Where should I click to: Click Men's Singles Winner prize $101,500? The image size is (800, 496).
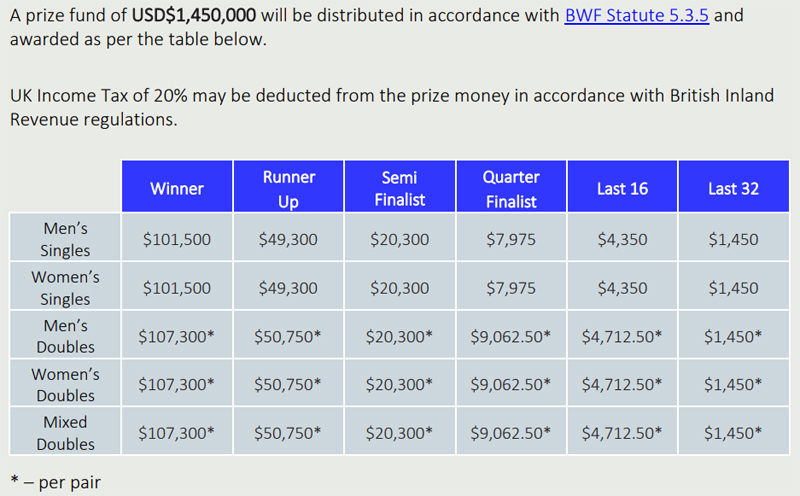[176, 240]
